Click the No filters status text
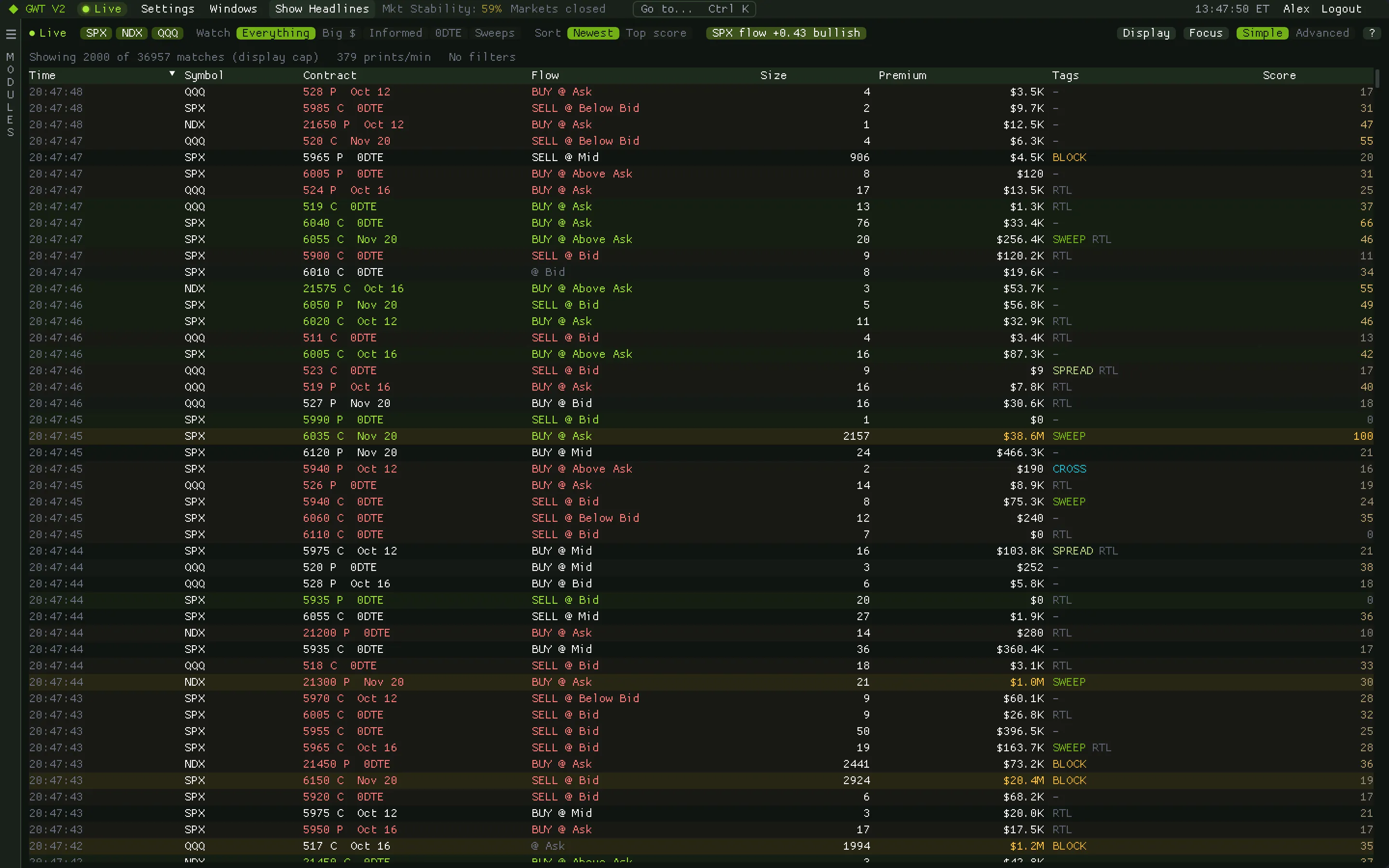1389x868 pixels. pyautogui.click(x=482, y=57)
